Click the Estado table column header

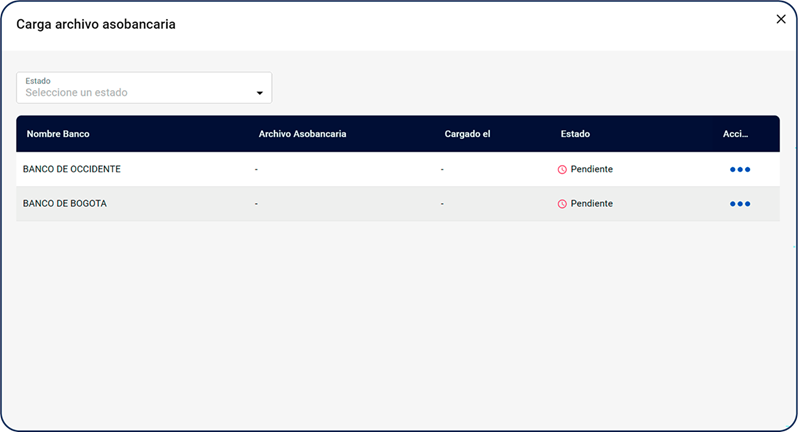click(575, 134)
